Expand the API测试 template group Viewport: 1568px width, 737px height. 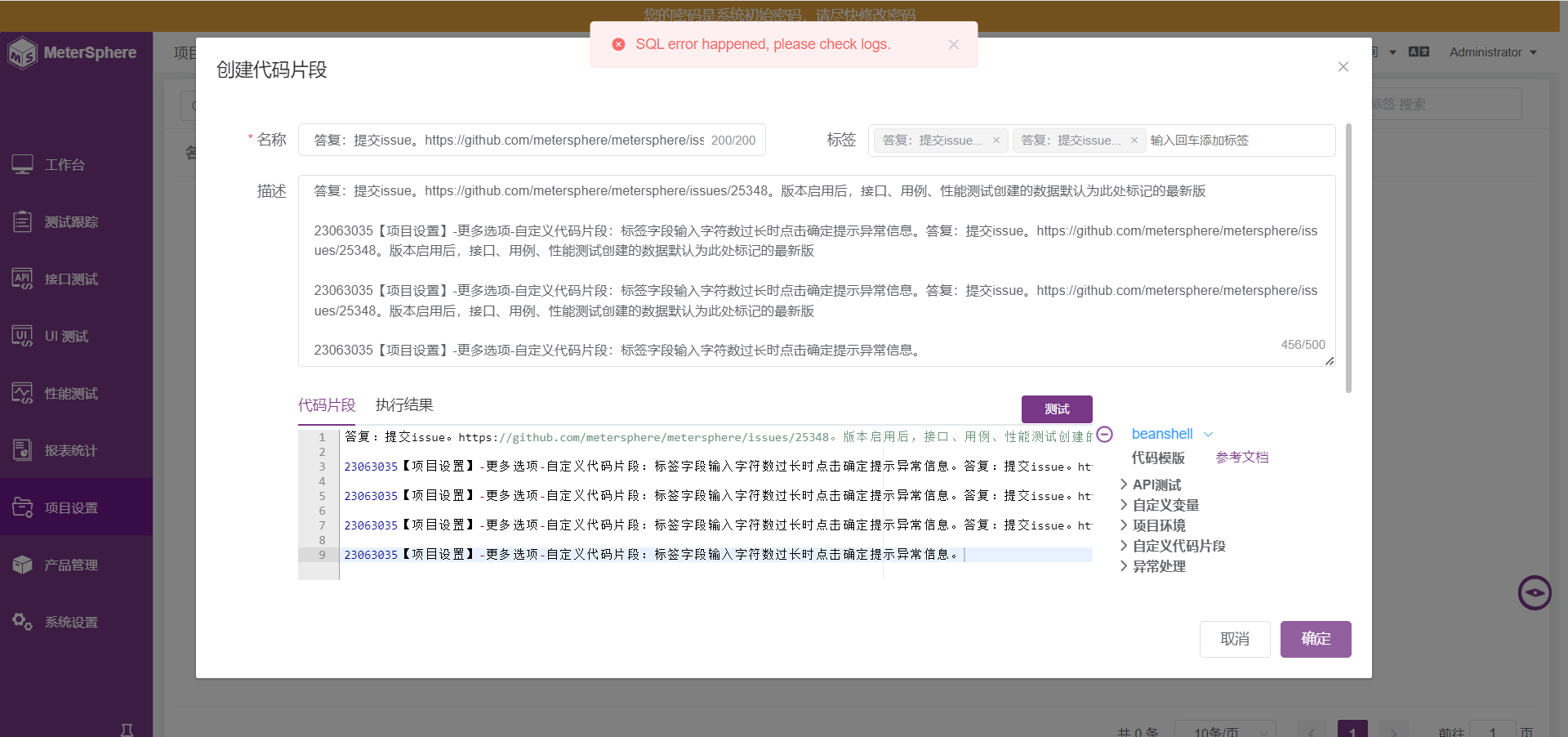point(1151,485)
